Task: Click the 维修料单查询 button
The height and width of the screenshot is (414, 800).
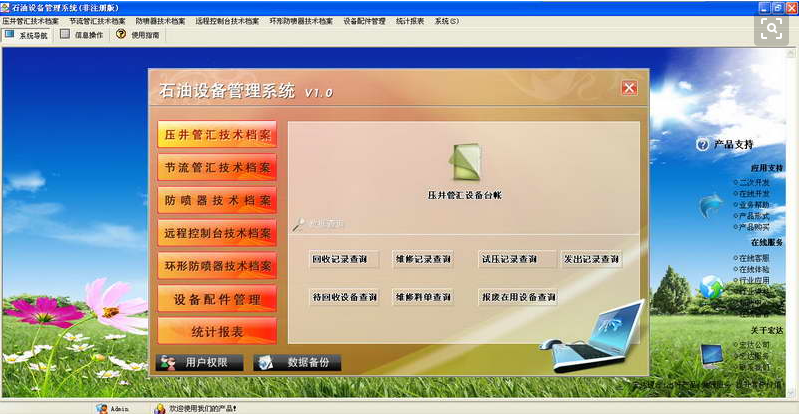Action: [x=423, y=297]
